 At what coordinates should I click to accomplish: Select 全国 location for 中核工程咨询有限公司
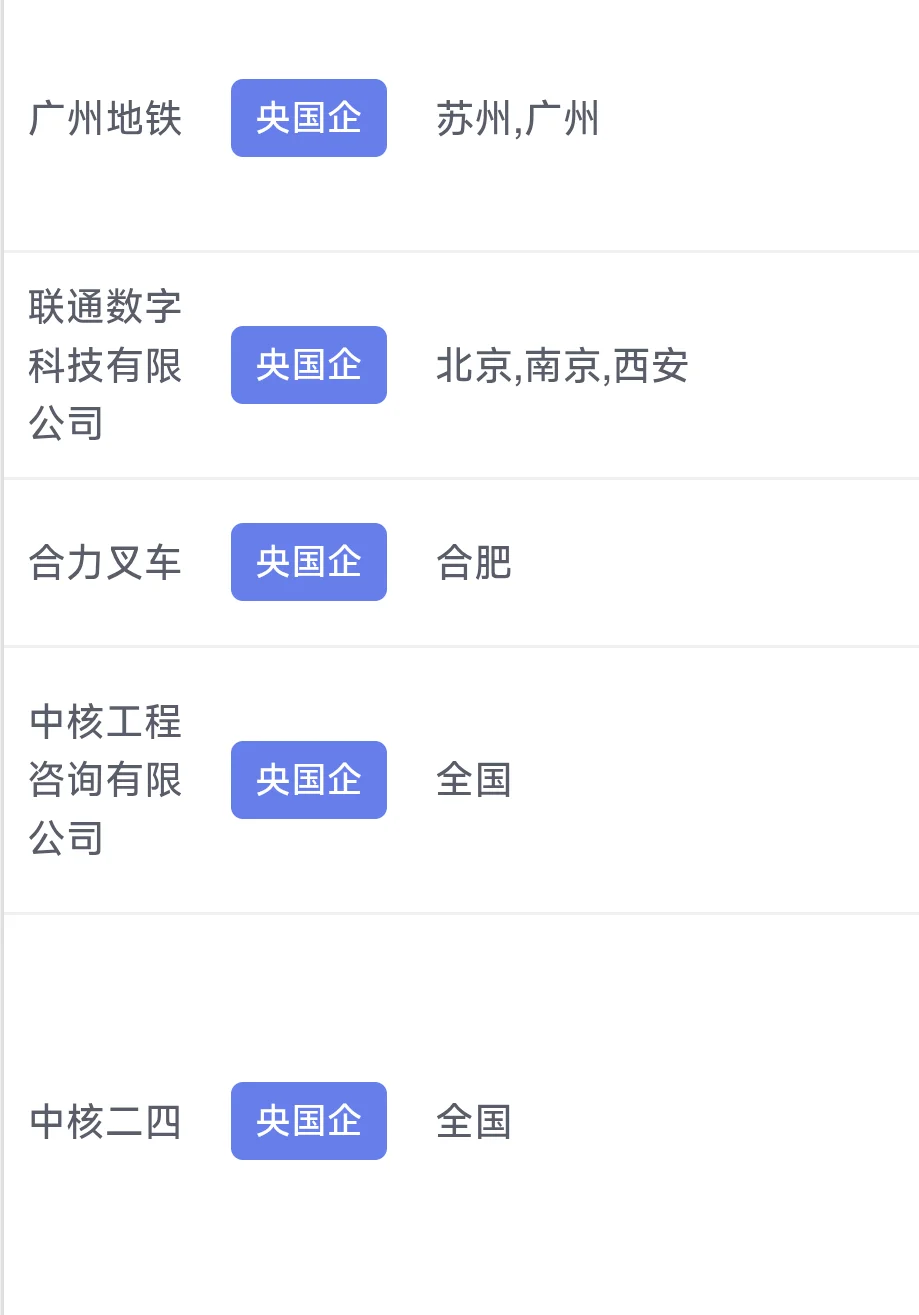click(x=474, y=780)
